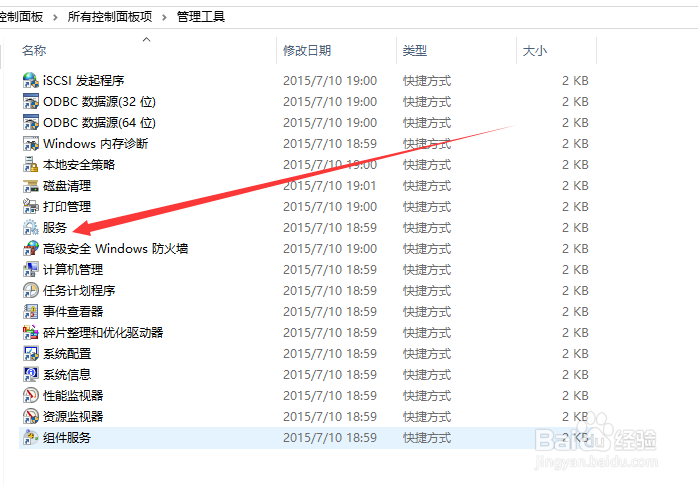
Task: Click the 管理工具 breadcrumb segment
Action: pyautogui.click(x=201, y=17)
